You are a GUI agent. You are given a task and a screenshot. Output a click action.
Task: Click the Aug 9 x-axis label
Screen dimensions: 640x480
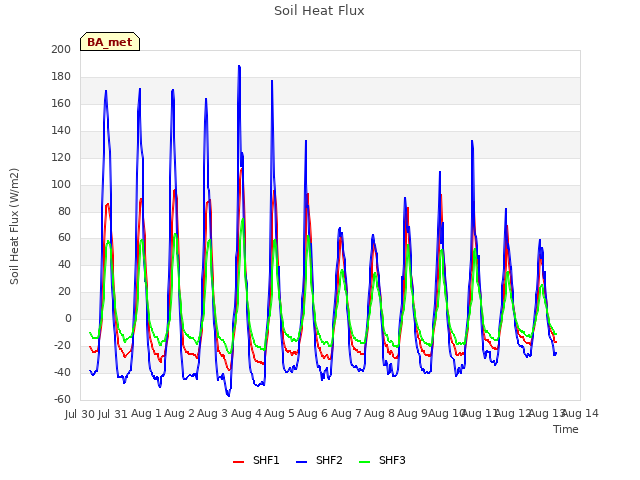coord(412,413)
